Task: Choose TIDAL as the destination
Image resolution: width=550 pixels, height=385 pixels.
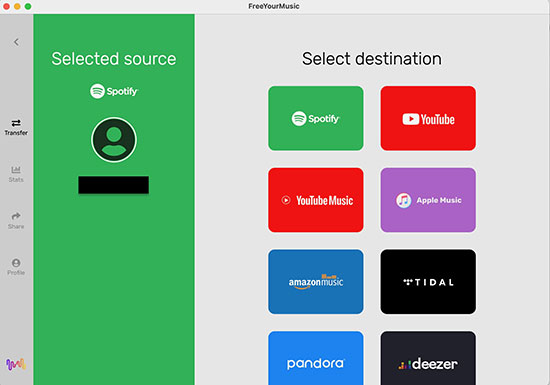Action: click(428, 282)
